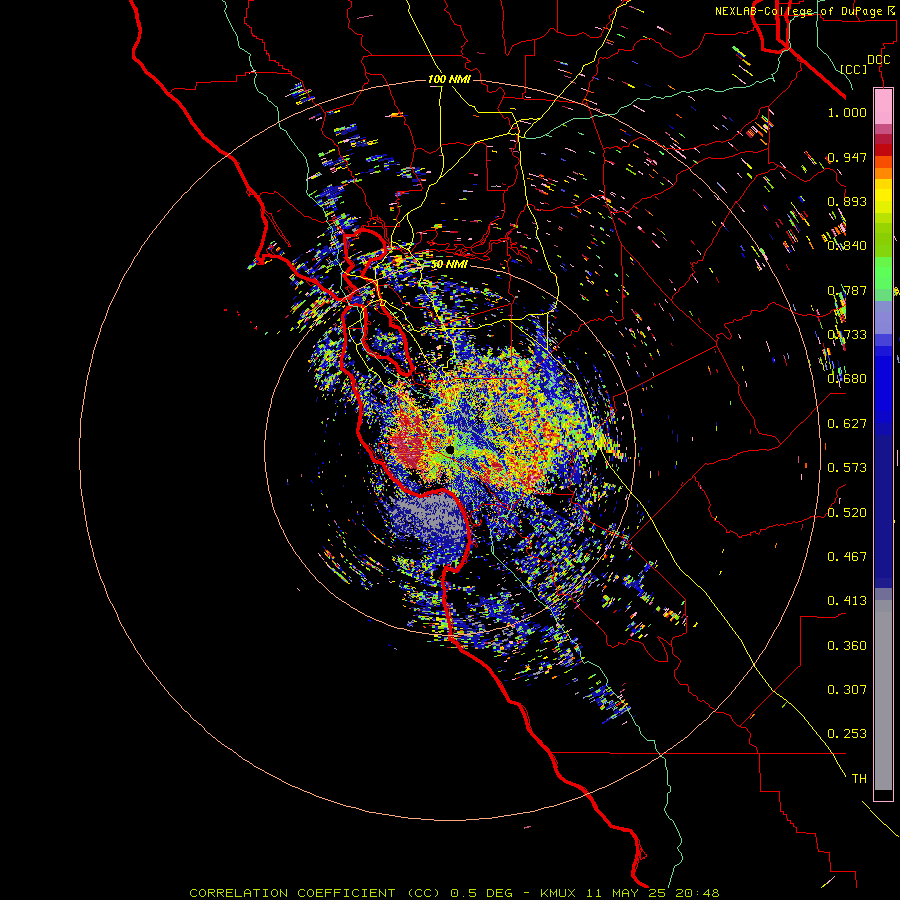This screenshot has height=900, width=900.
Task: Click the 1.000 value on CC scale
Action: point(847,112)
